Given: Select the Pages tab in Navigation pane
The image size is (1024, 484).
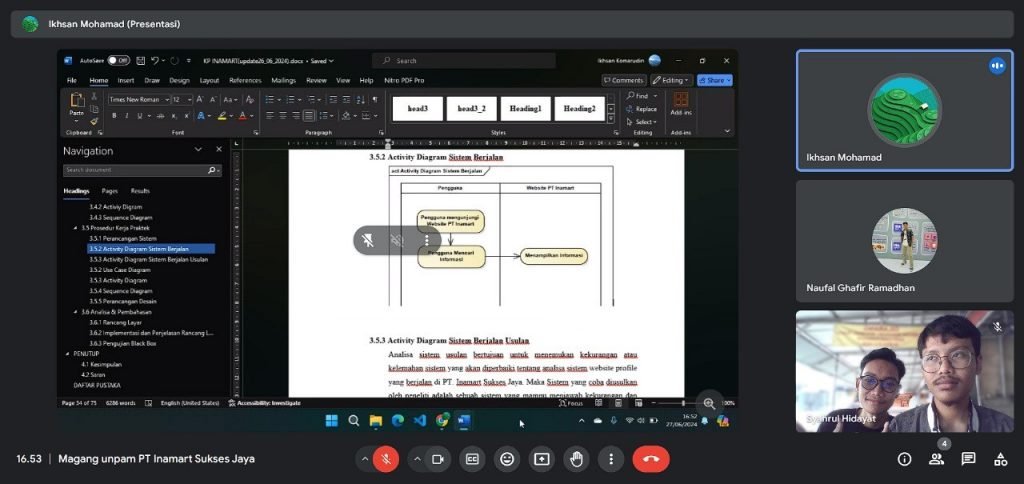Looking at the screenshot, I should pyautogui.click(x=110, y=190).
